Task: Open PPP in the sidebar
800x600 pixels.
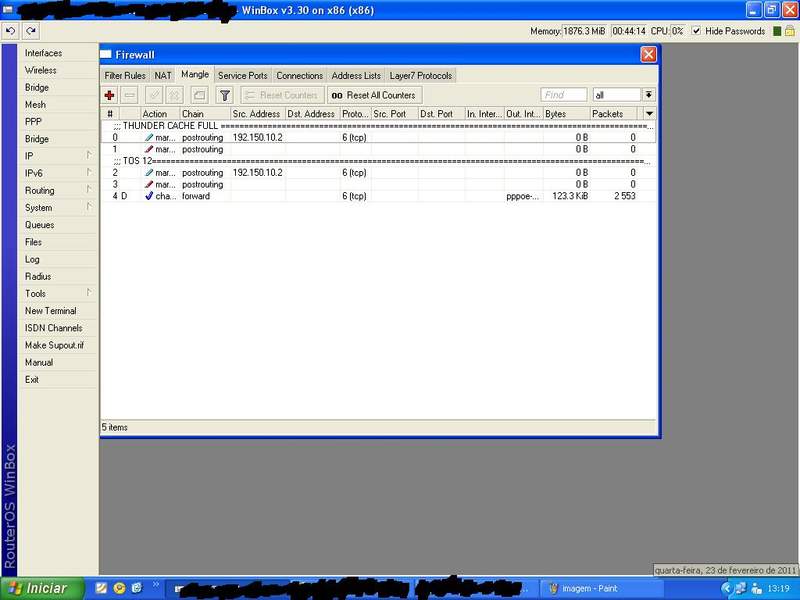Action: (58, 121)
